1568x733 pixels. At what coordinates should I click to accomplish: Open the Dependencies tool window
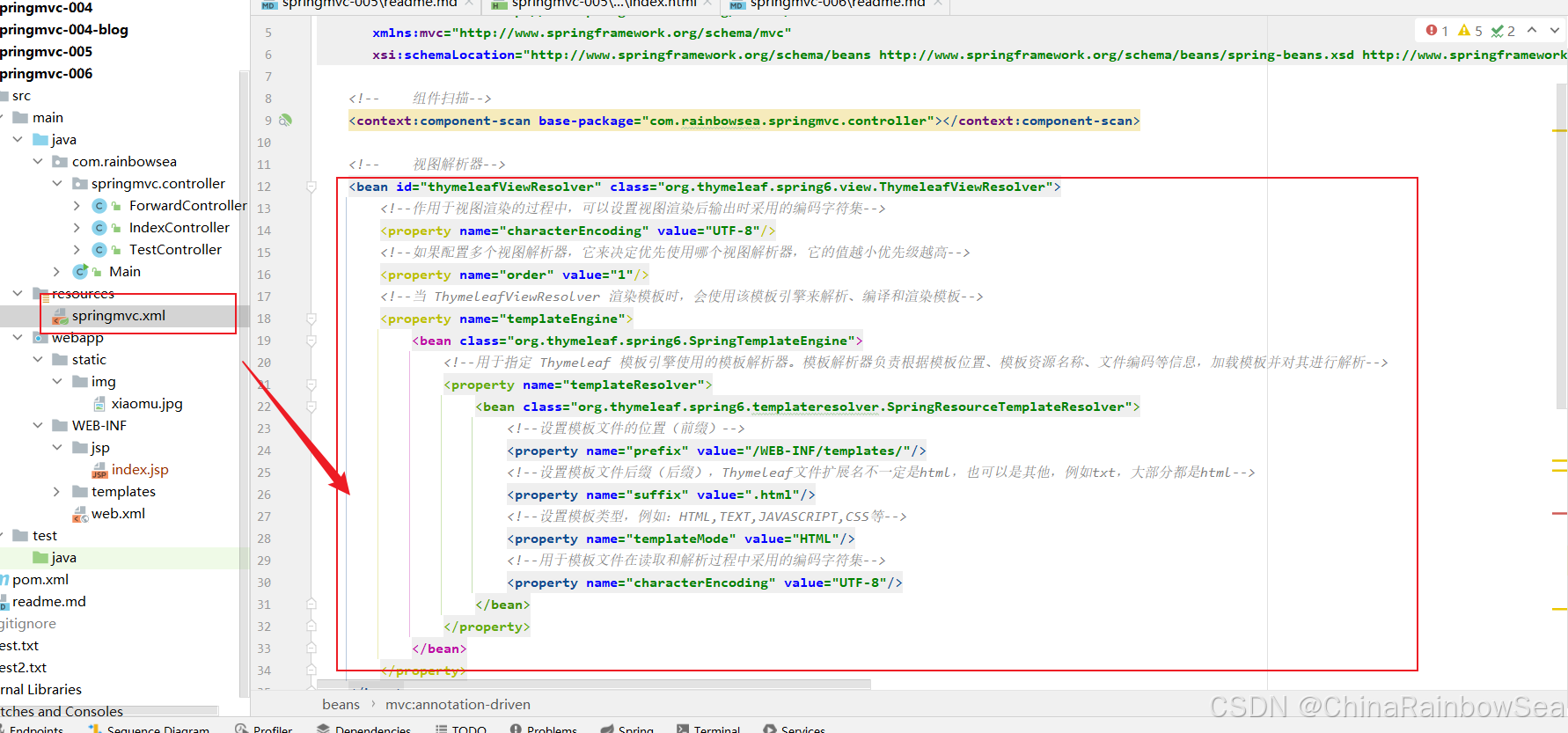pyautogui.click(x=364, y=727)
